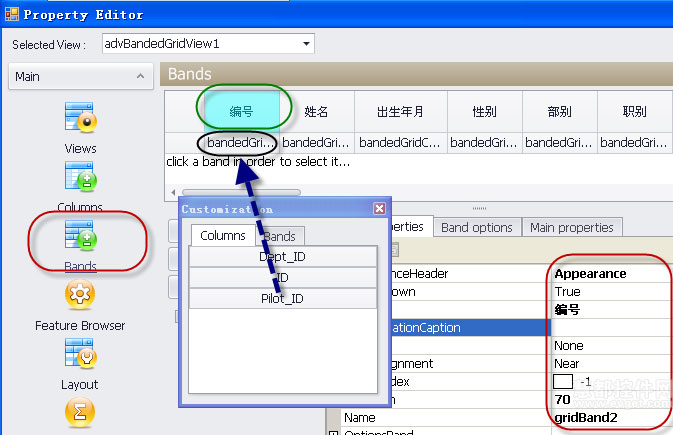Click the True property value
The height and width of the screenshot is (435, 673).
point(567,292)
